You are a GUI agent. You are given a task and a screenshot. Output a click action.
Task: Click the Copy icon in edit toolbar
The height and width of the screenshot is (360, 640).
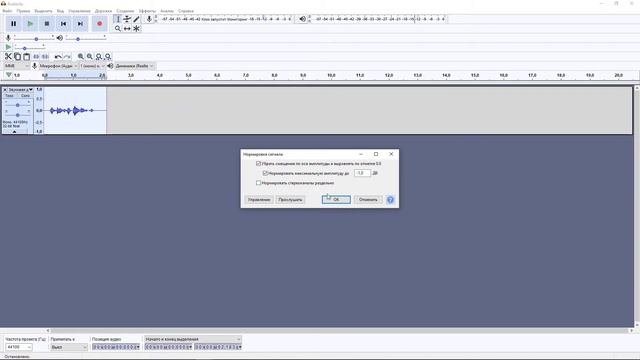[x=18, y=56]
